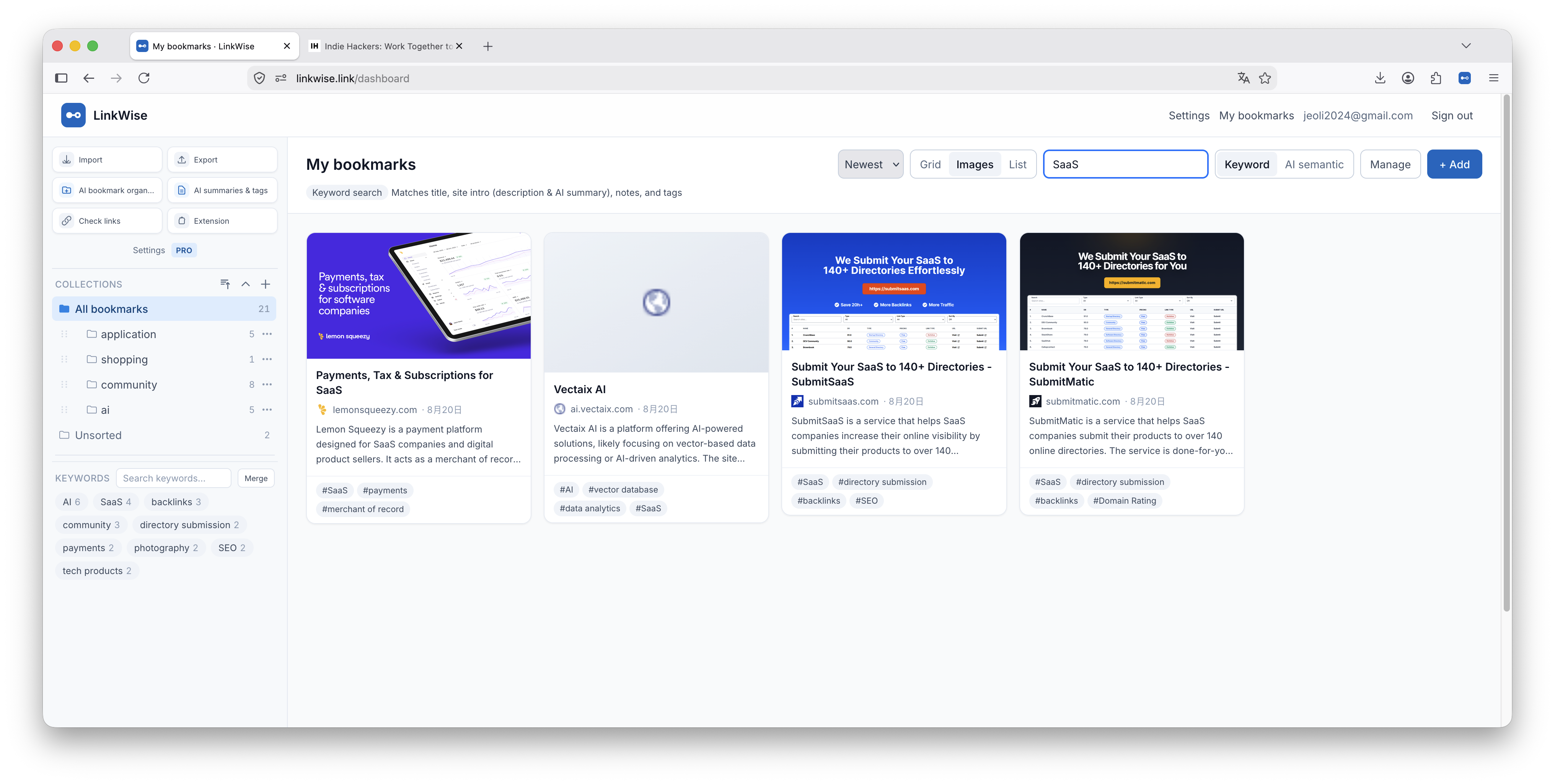This screenshot has height=784, width=1555.
Task: Click the Extension button
Action: pos(222,221)
